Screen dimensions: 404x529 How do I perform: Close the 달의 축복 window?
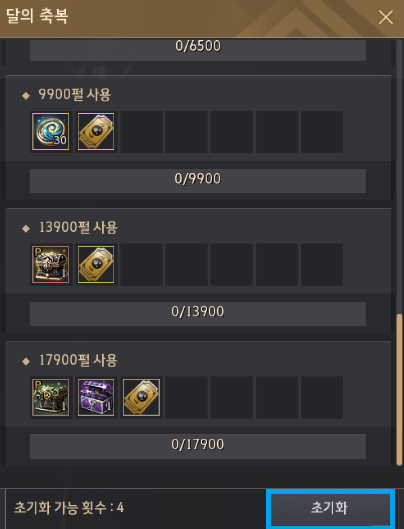(385, 17)
